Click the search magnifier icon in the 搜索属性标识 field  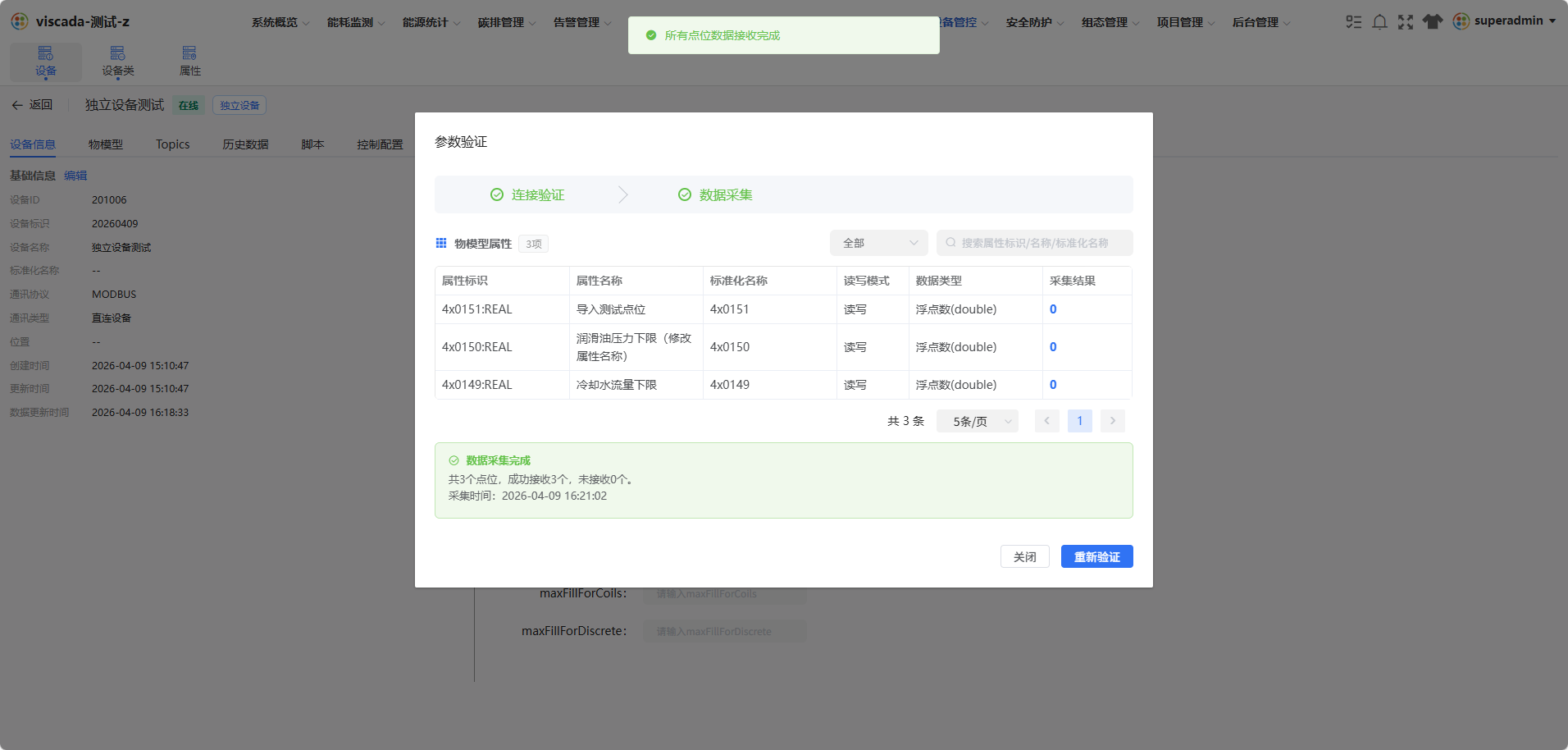pos(950,243)
